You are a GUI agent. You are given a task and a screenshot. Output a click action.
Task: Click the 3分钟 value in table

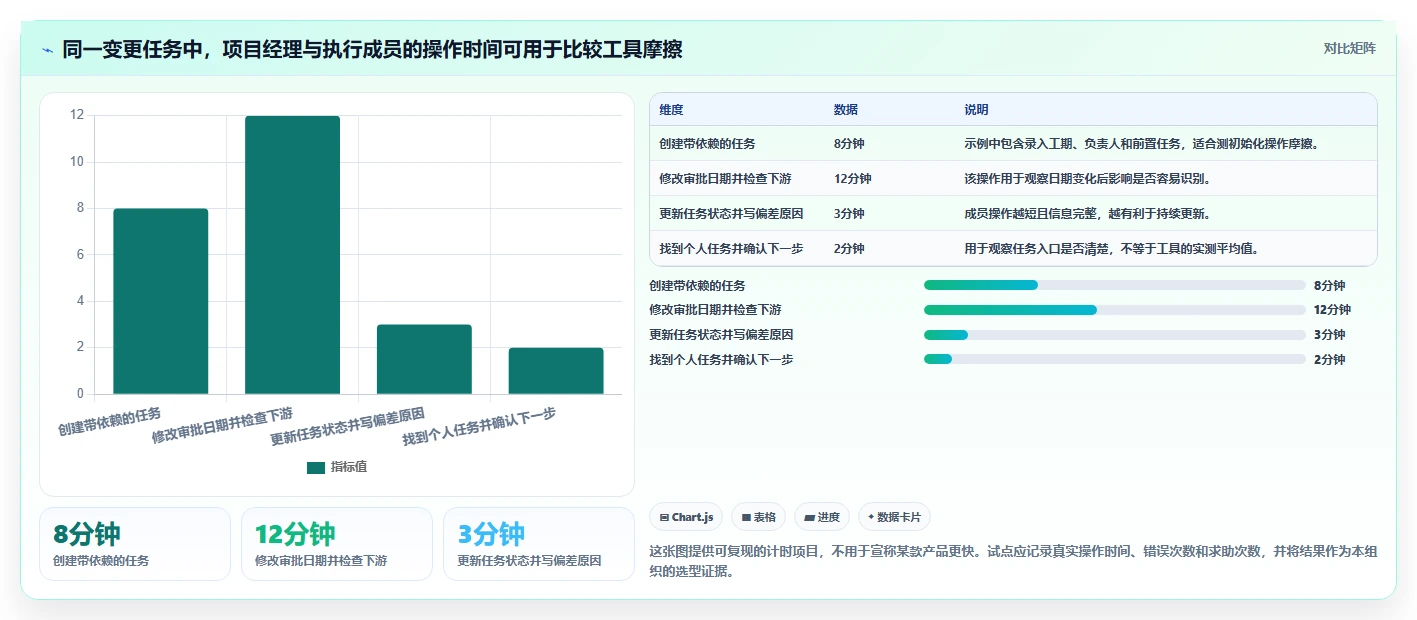pos(849,214)
